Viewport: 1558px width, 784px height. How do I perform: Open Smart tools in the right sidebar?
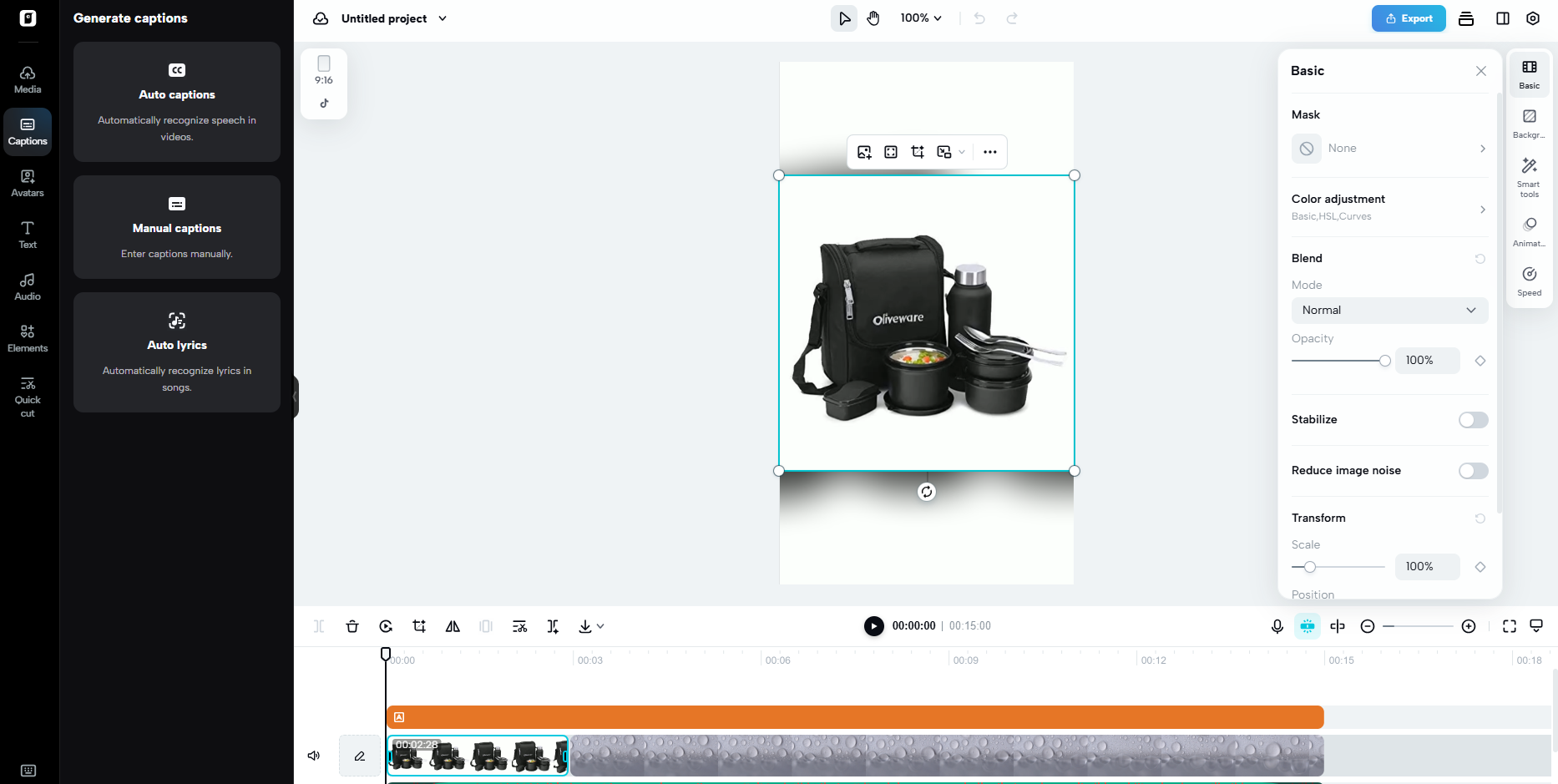tap(1529, 175)
